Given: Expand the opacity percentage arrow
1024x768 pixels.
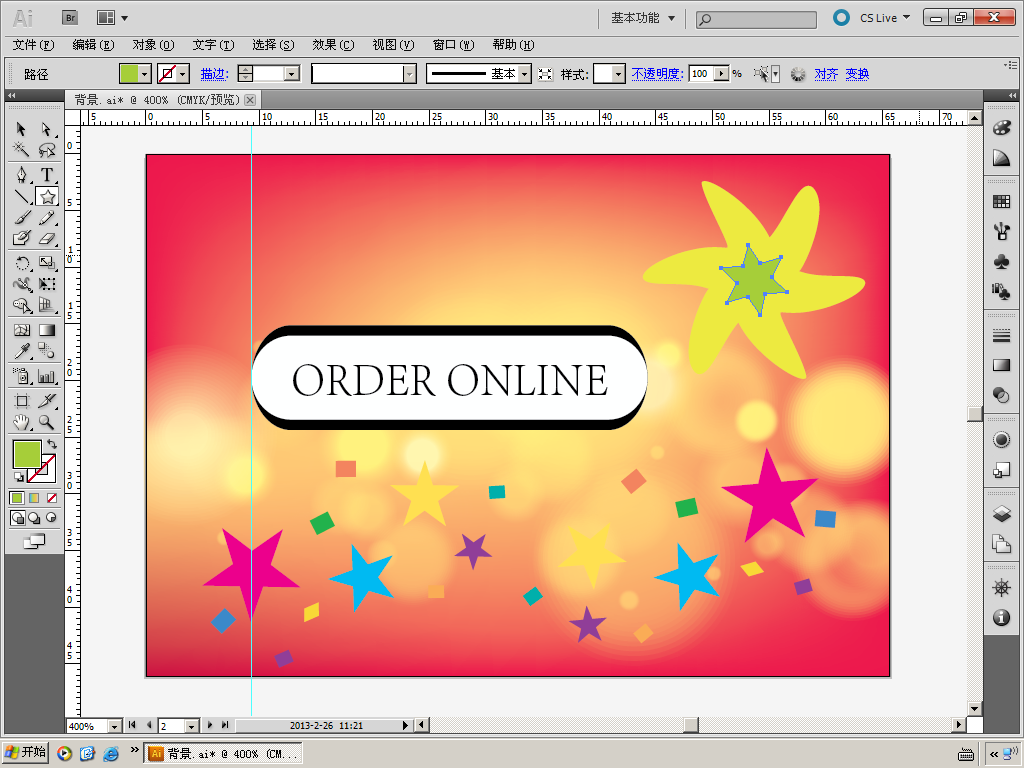Looking at the screenshot, I should click(x=722, y=74).
